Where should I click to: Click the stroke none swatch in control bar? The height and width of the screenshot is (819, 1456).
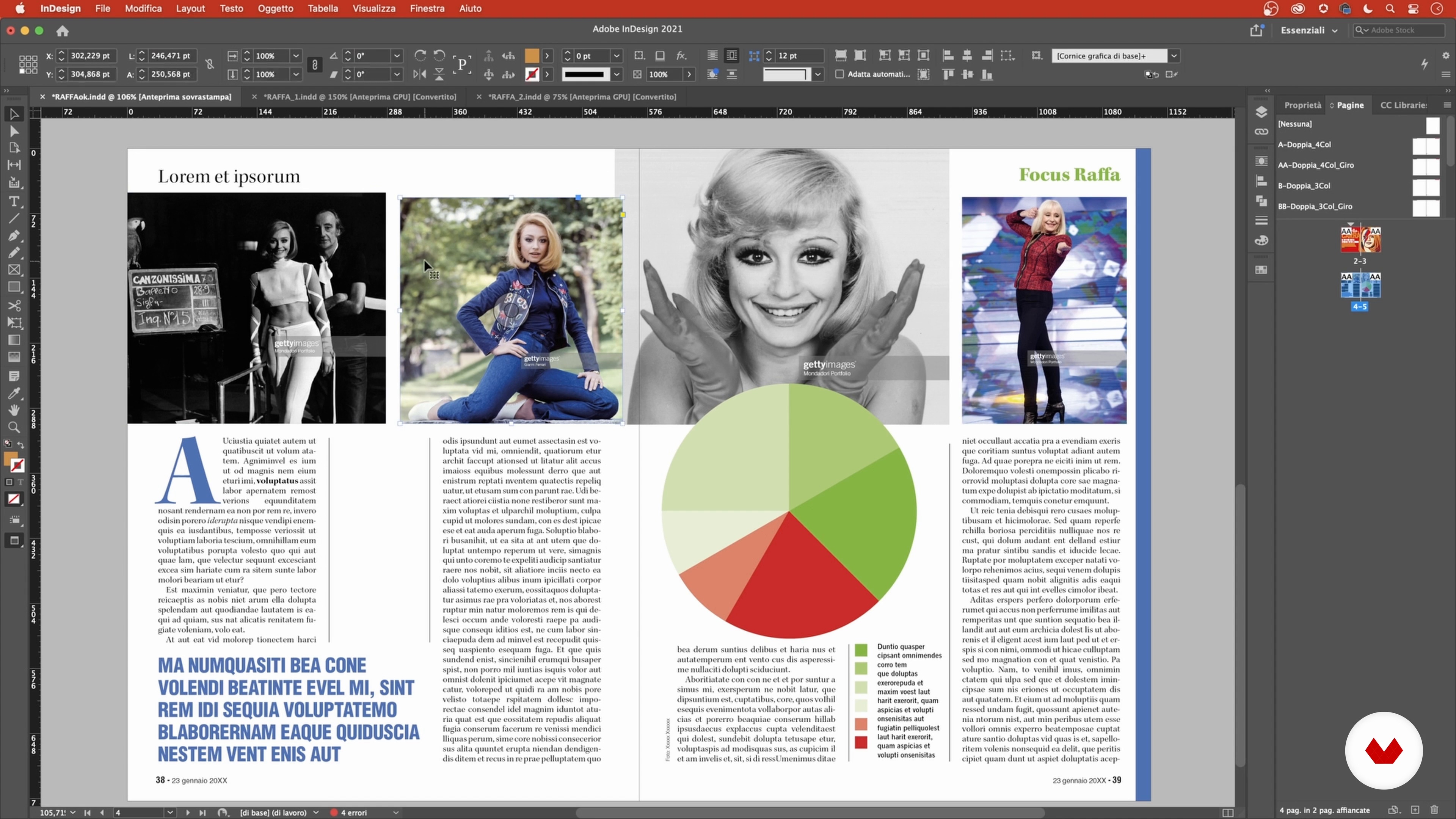coord(532,74)
